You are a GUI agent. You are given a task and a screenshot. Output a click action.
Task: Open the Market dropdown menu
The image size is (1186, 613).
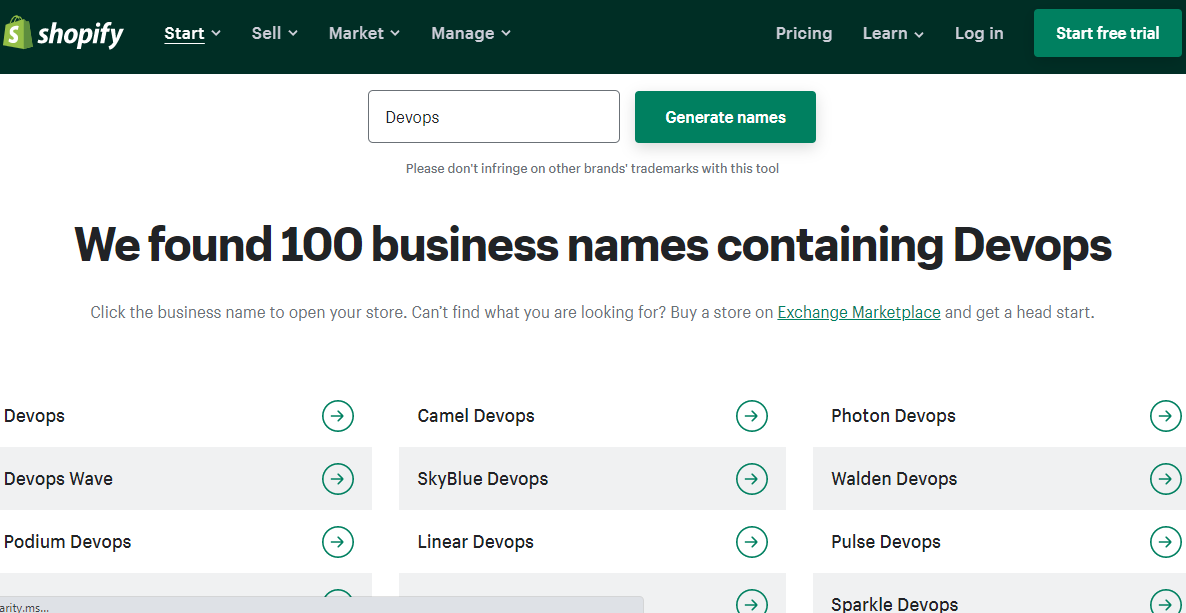(365, 33)
